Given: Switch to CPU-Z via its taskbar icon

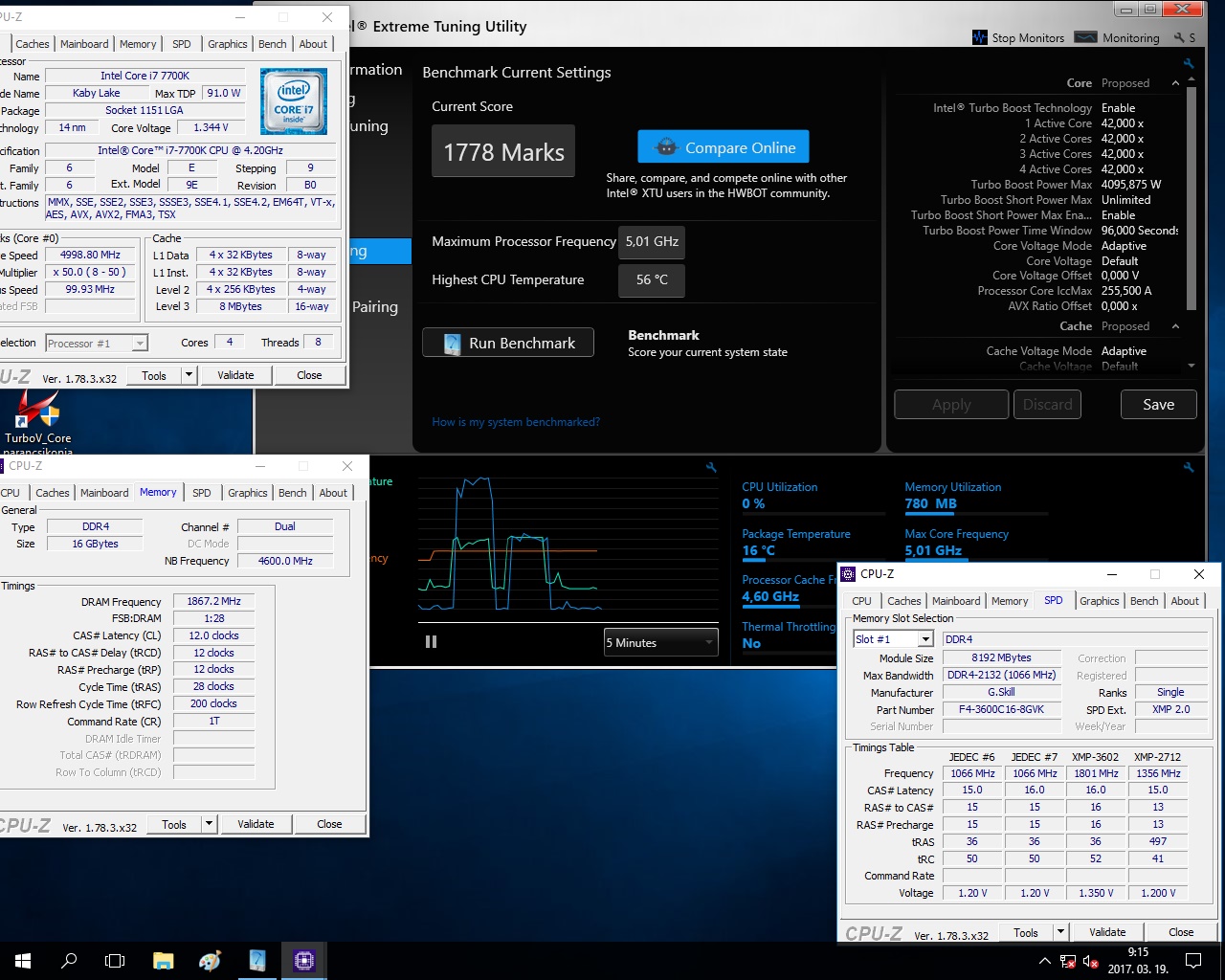Looking at the screenshot, I should [x=304, y=960].
